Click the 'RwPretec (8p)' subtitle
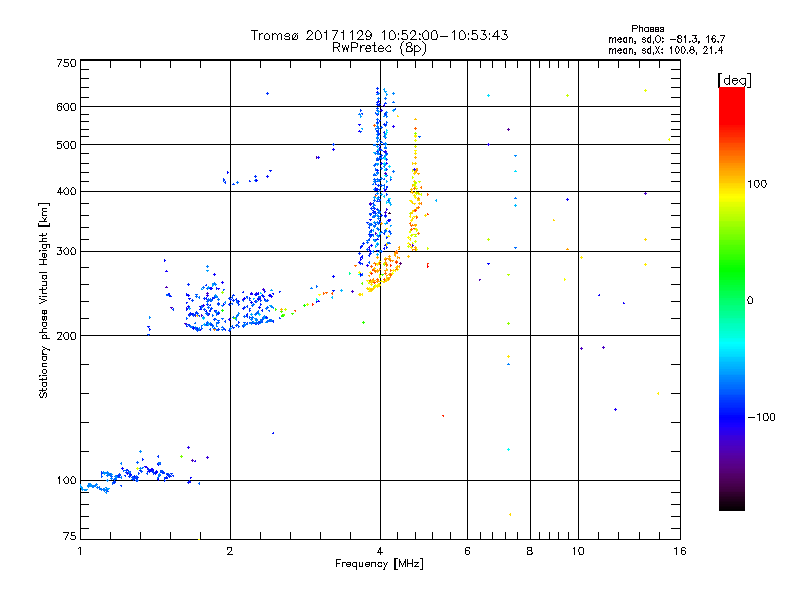 click(379, 48)
